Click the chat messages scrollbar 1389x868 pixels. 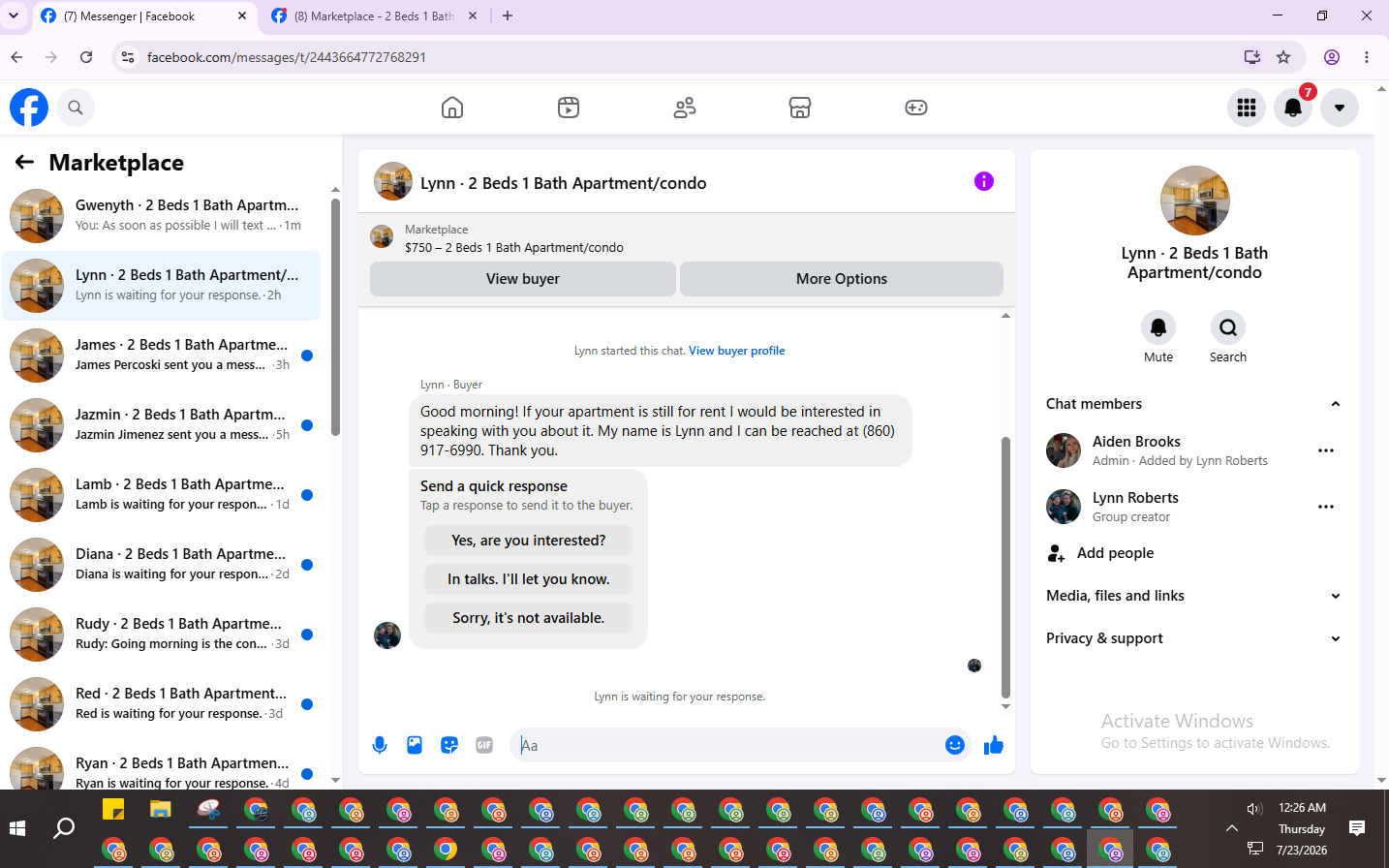(1005, 567)
